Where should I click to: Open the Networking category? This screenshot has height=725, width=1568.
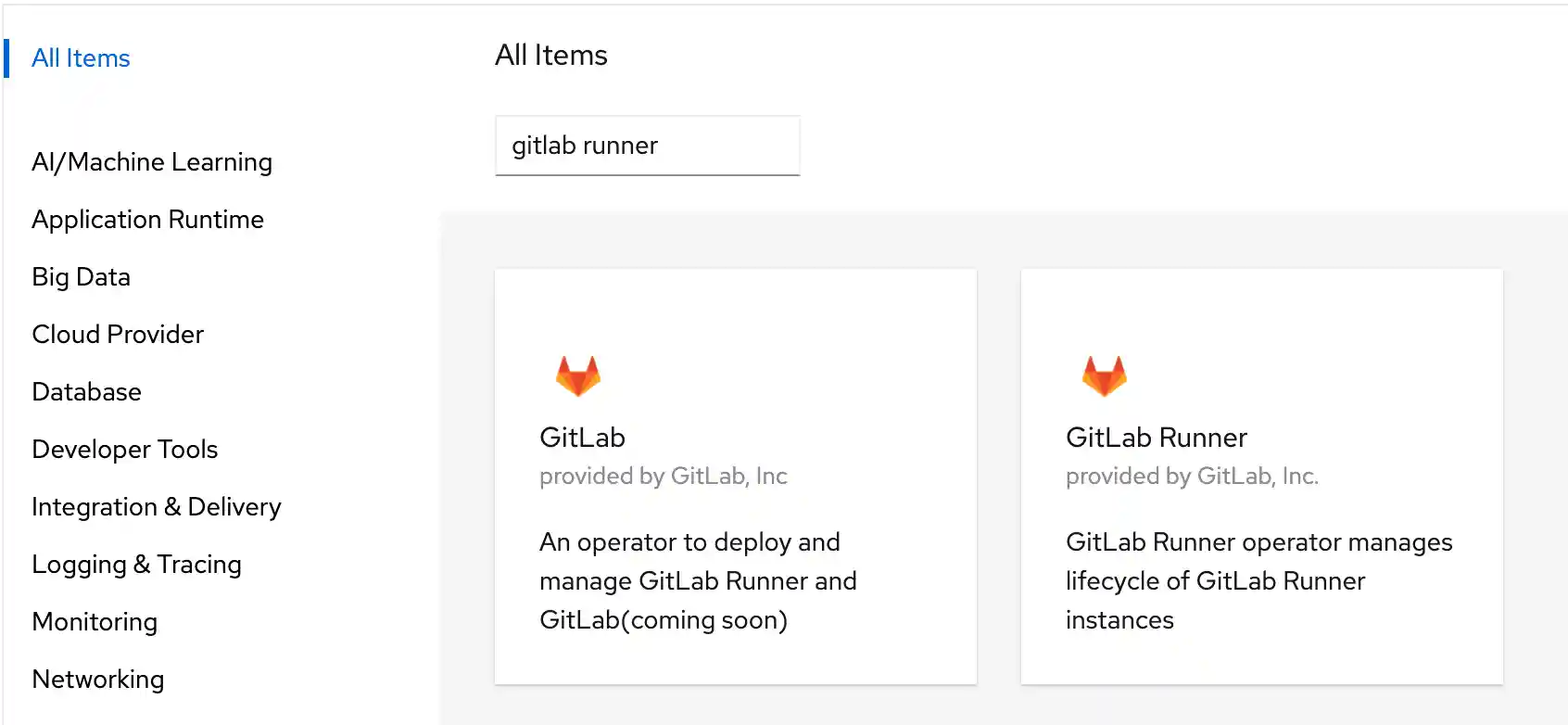click(x=97, y=679)
